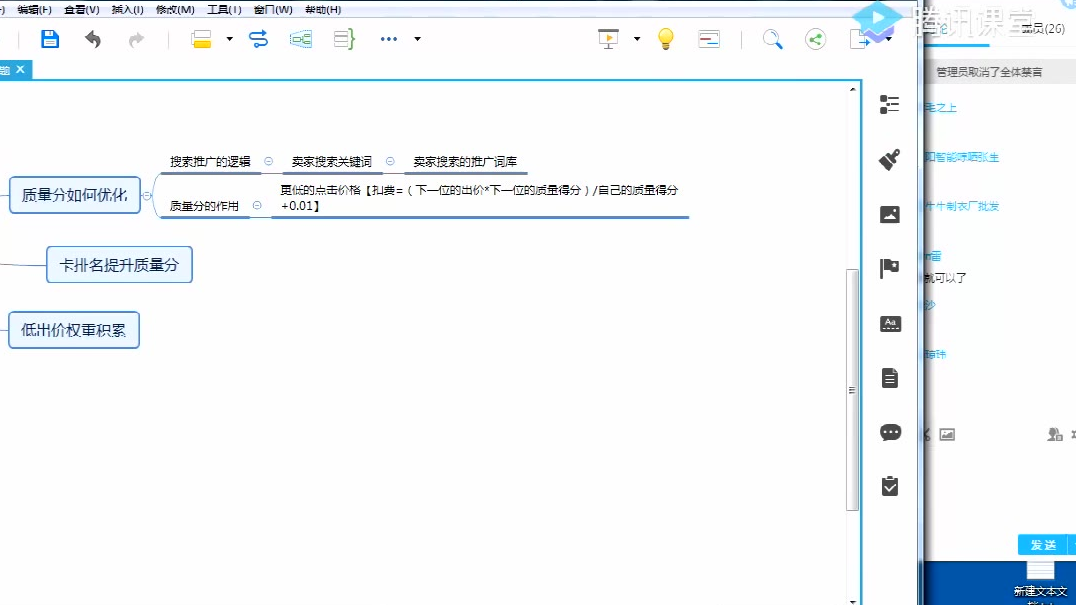
Task: Open the 编辑(E) menu
Action: click(x=34, y=10)
